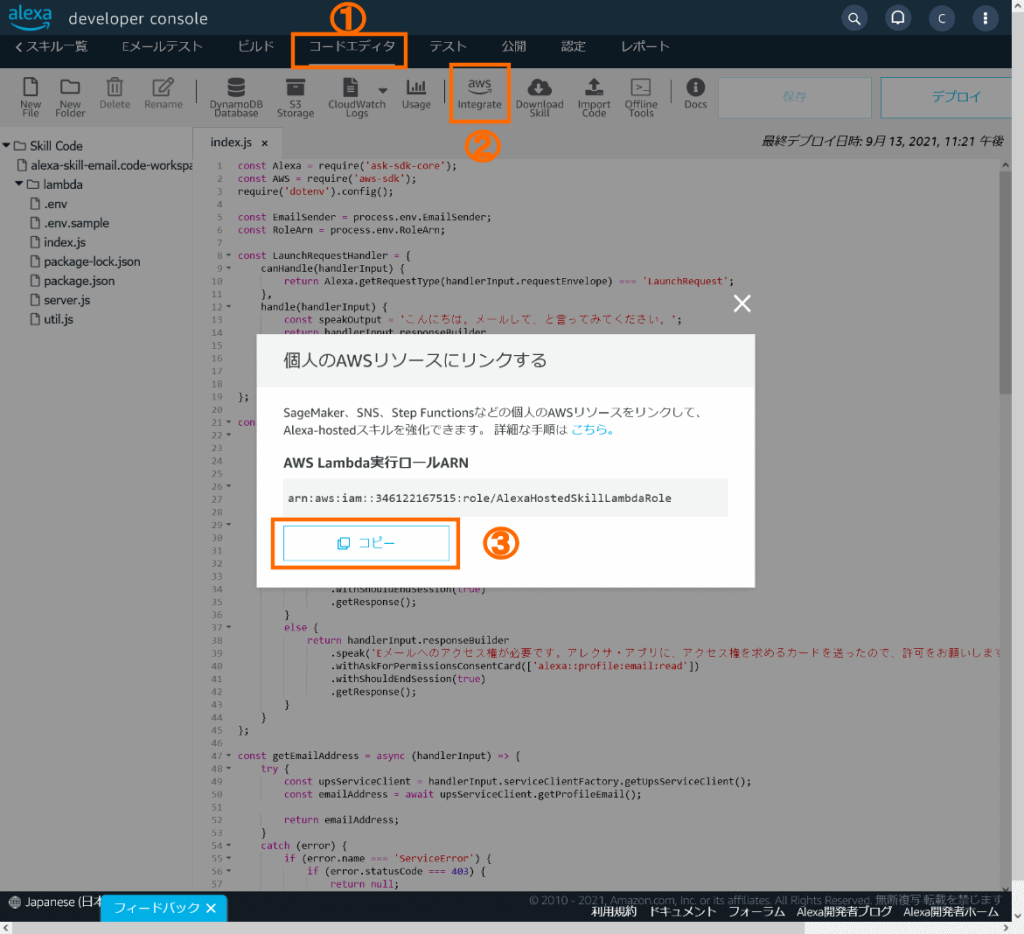Open the こちら link in the dialog

click(x=590, y=430)
